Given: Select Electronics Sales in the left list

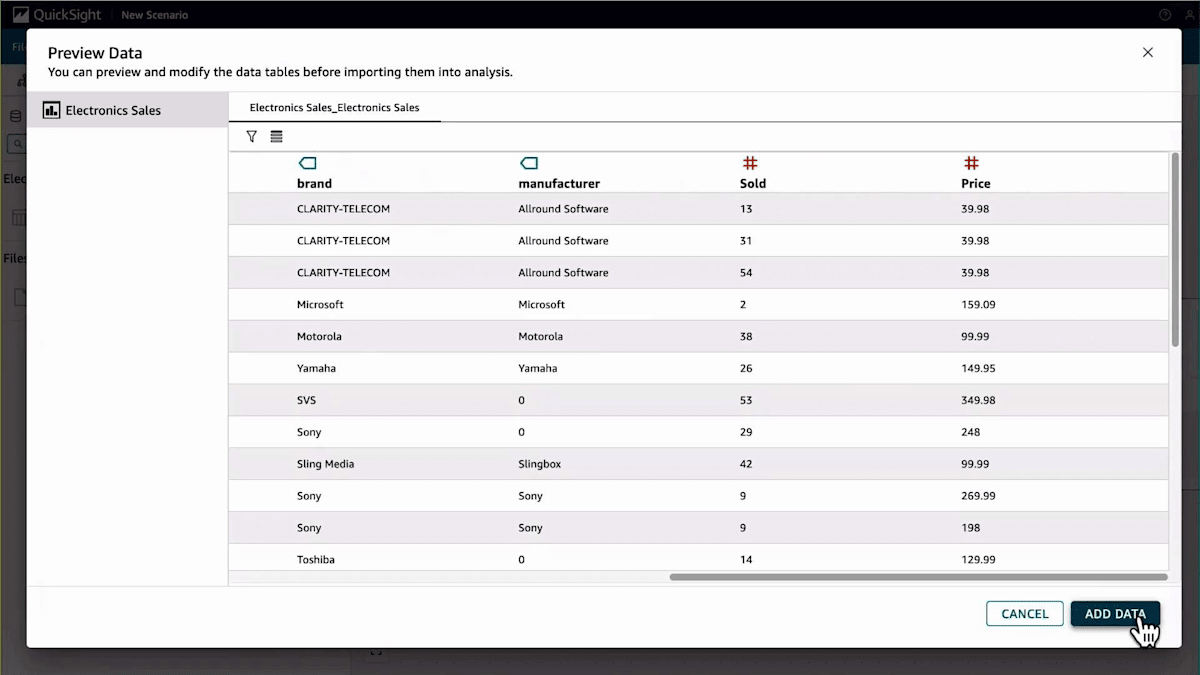Looking at the screenshot, I should [x=128, y=110].
